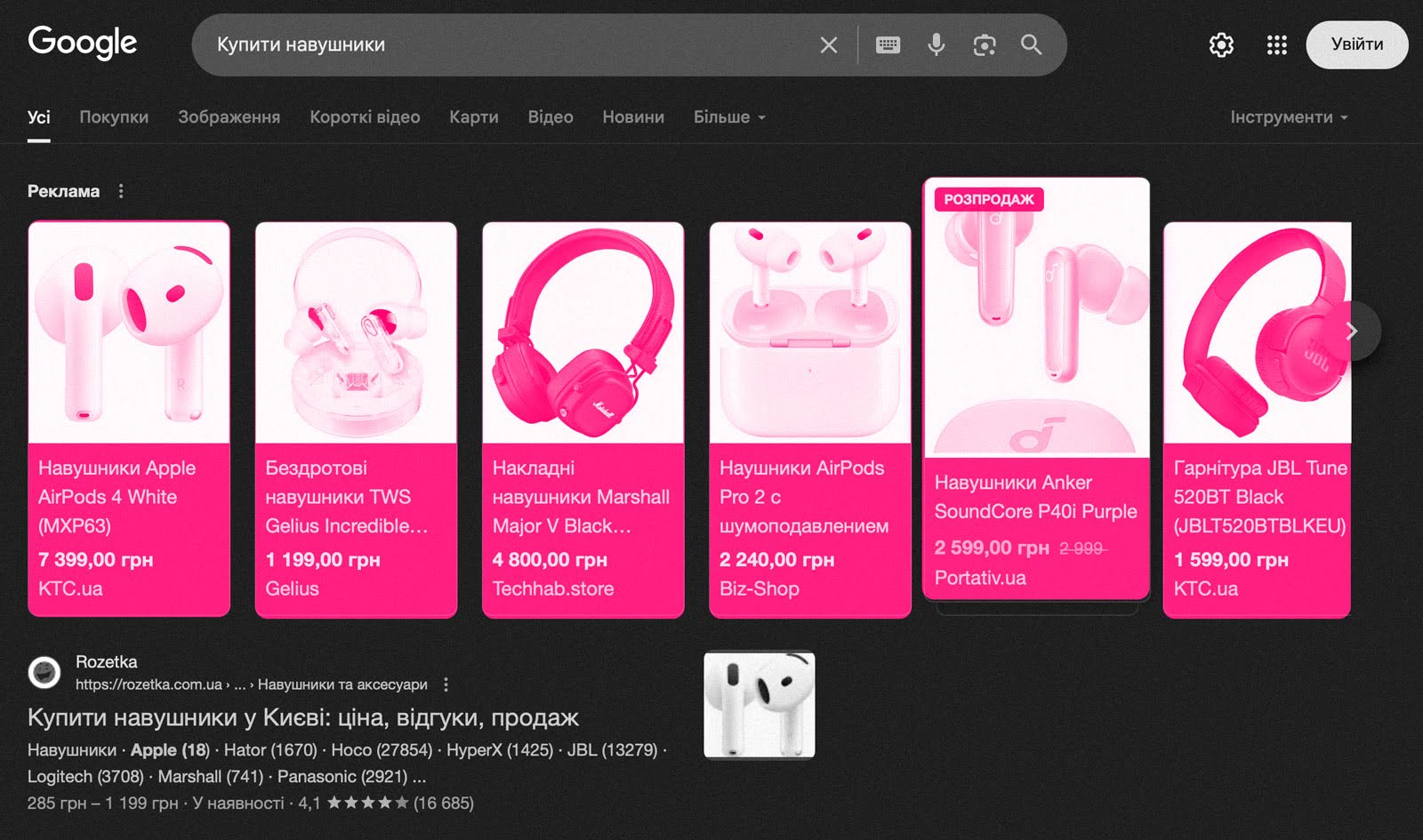The image size is (1423, 840).
Task: Open the on-screen keyboard input tool
Action: [x=888, y=44]
